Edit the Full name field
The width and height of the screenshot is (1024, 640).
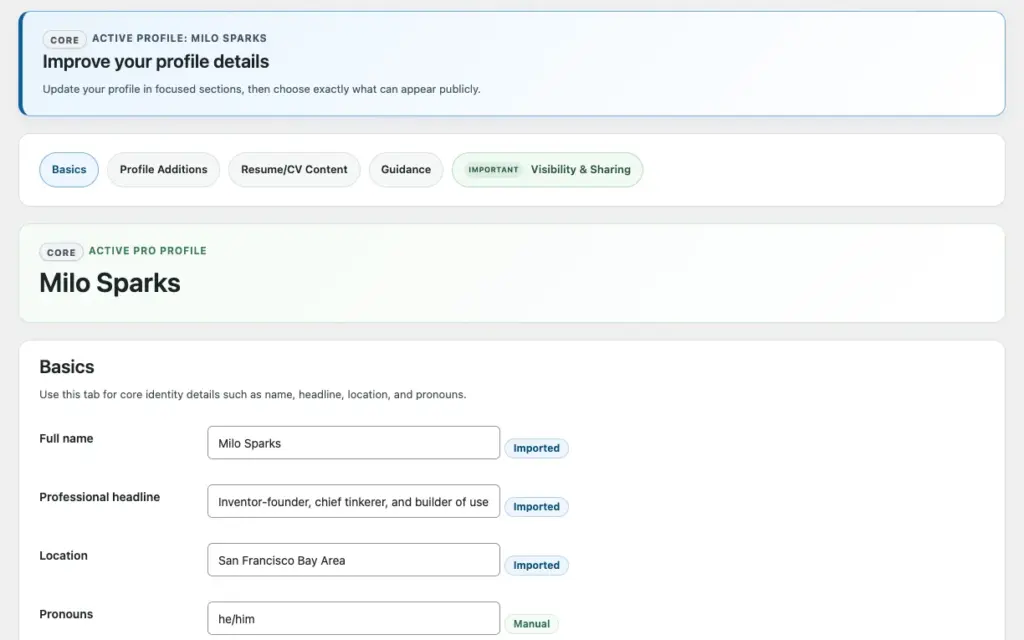pos(353,443)
